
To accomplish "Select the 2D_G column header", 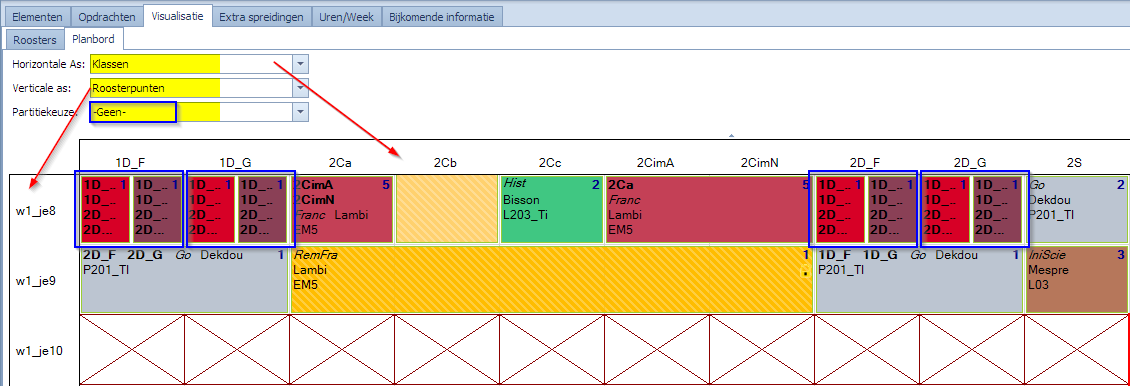I will pos(969,163).
